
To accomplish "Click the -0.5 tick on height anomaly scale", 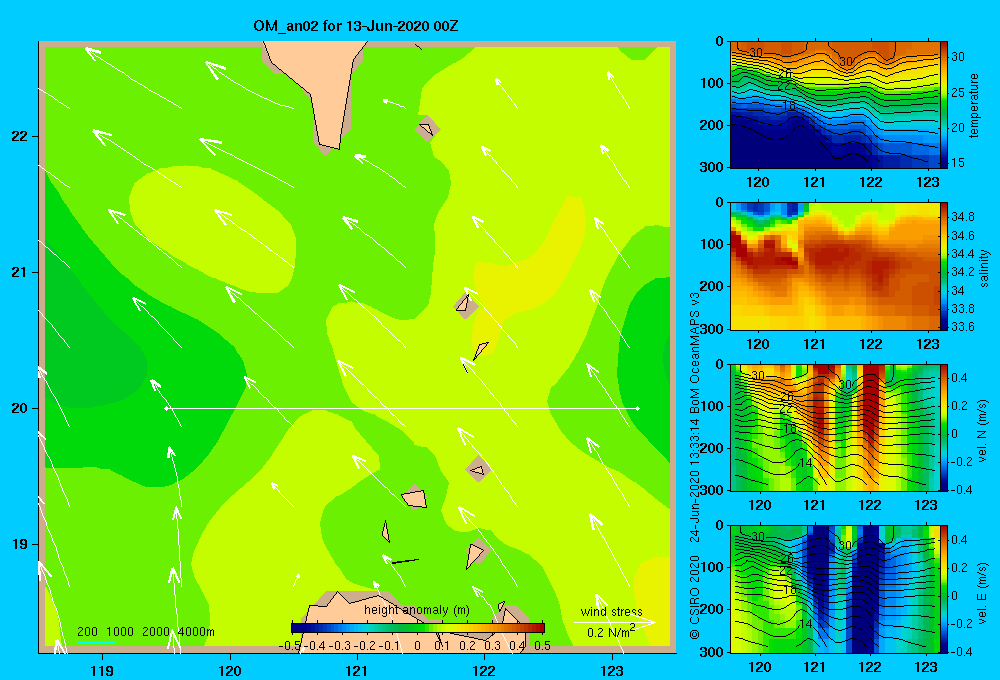I will [x=290, y=645].
